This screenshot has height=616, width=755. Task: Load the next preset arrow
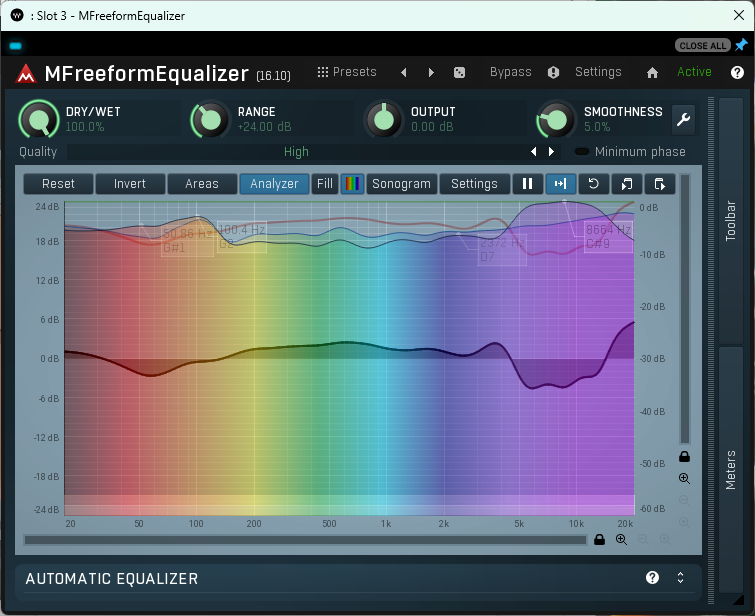(x=431, y=72)
